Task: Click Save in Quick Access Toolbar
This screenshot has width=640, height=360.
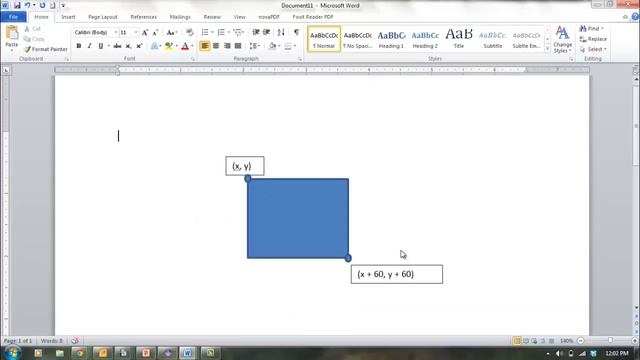Action: tap(17, 5)
